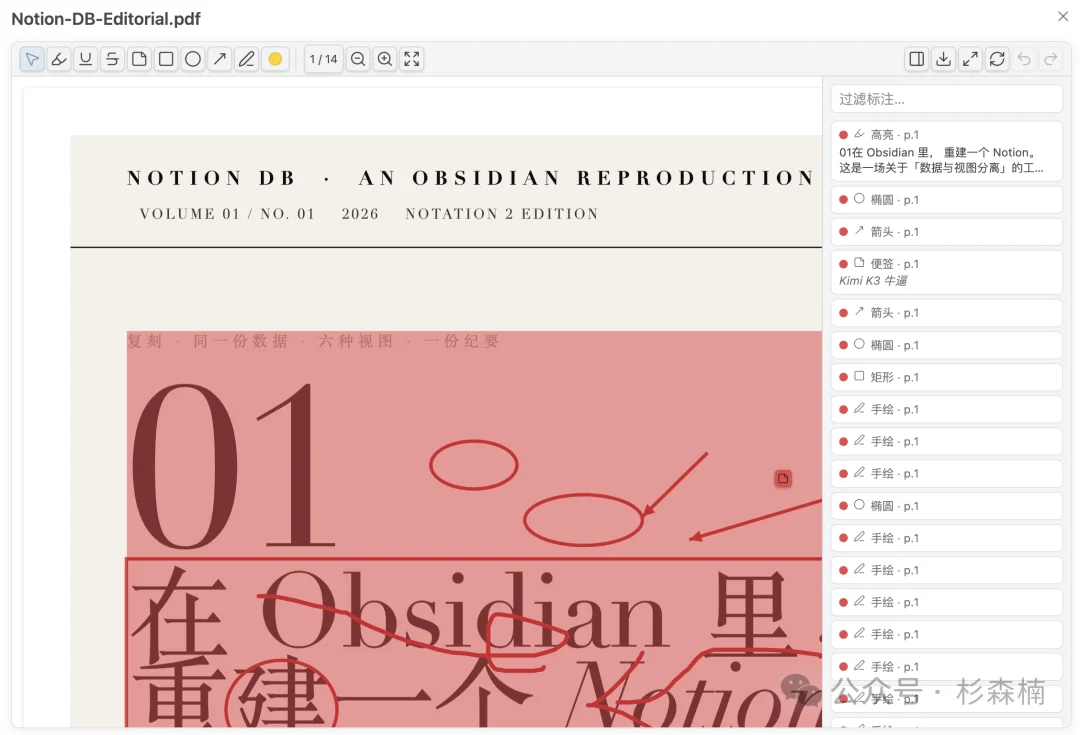Click the fit-to-screen icon

coord(412,59)
